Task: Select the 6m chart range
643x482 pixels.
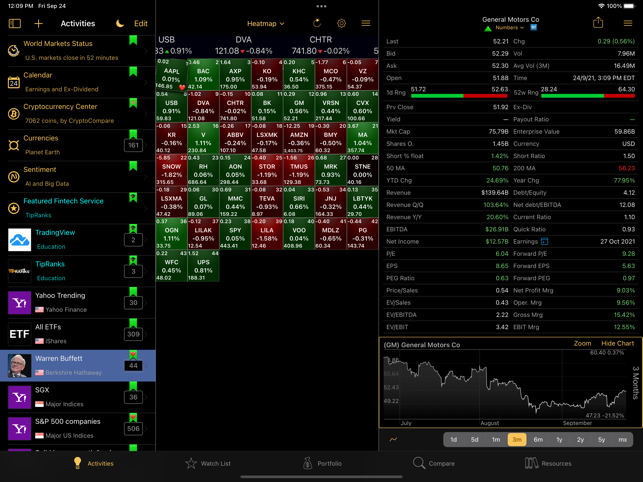Action: [538, 439]
